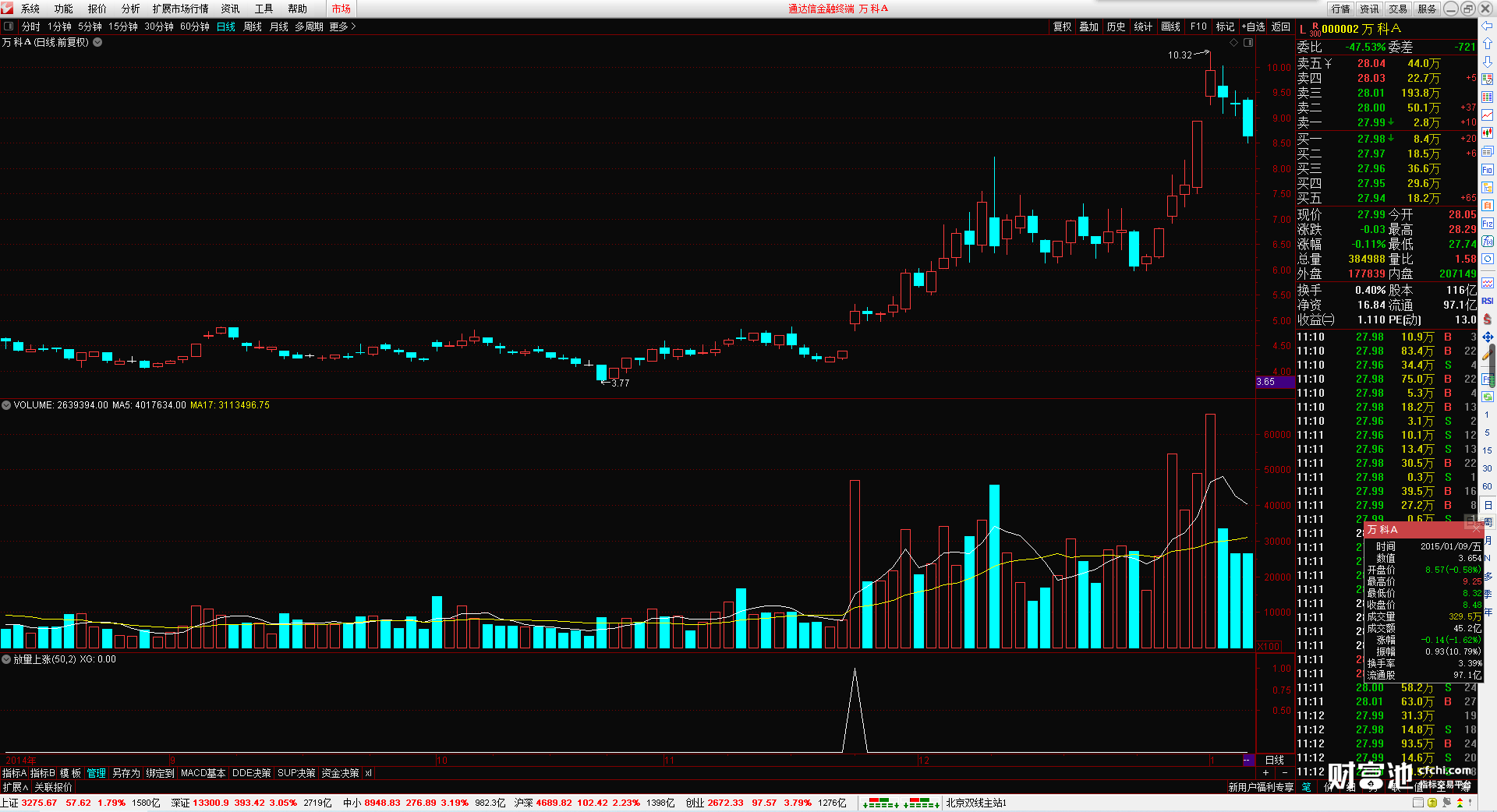1497x812 pixels.
Task: Select the 资金决策 indicator tab
Action: [340, 773]
